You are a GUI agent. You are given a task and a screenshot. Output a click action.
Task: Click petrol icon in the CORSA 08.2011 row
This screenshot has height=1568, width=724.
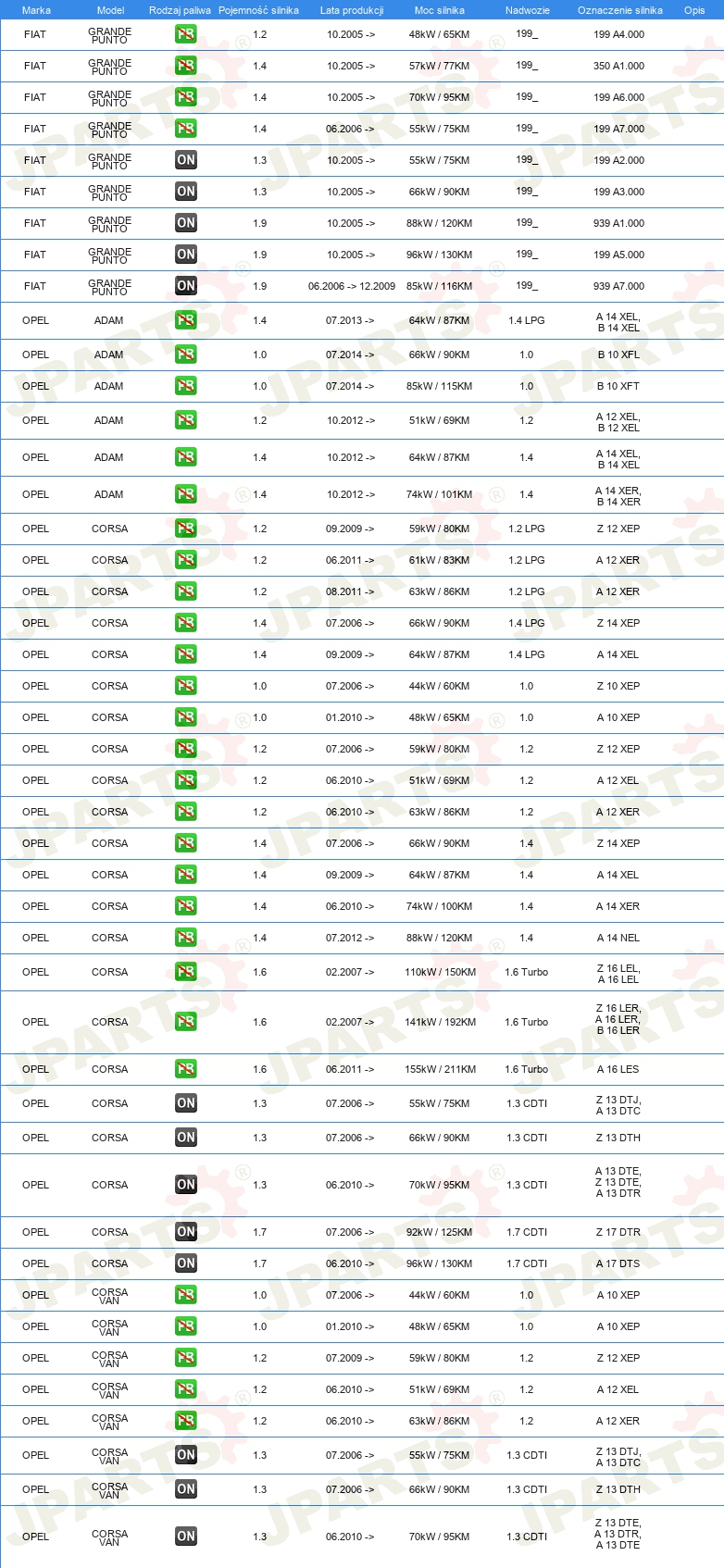coord(186,591)
